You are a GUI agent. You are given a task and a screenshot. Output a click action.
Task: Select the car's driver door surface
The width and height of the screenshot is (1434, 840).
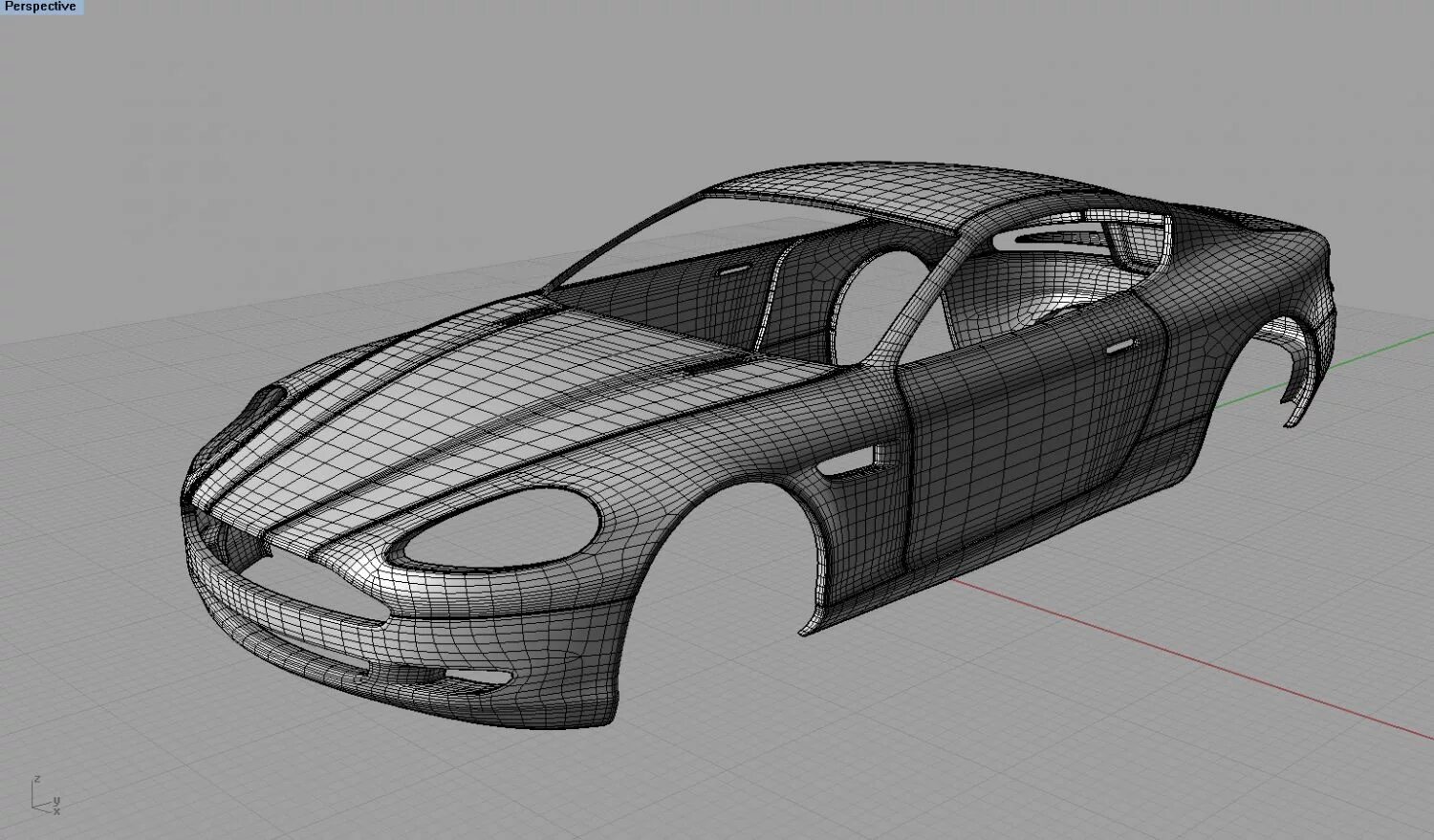[x=1032, y=432]
